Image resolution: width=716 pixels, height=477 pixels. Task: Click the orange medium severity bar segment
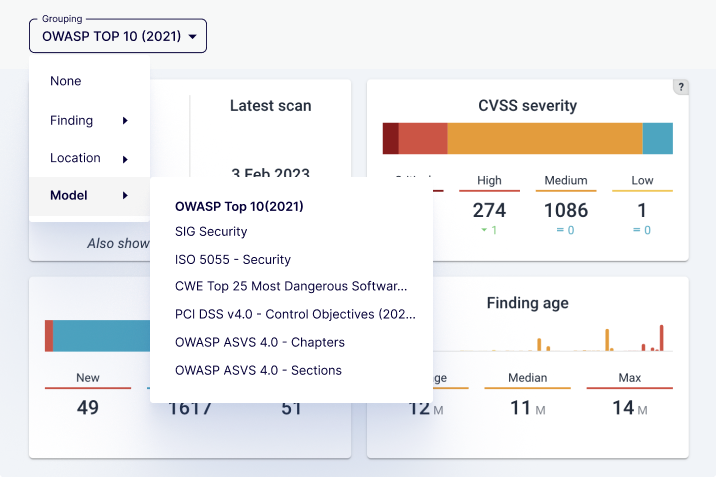(x=545, y=138)
